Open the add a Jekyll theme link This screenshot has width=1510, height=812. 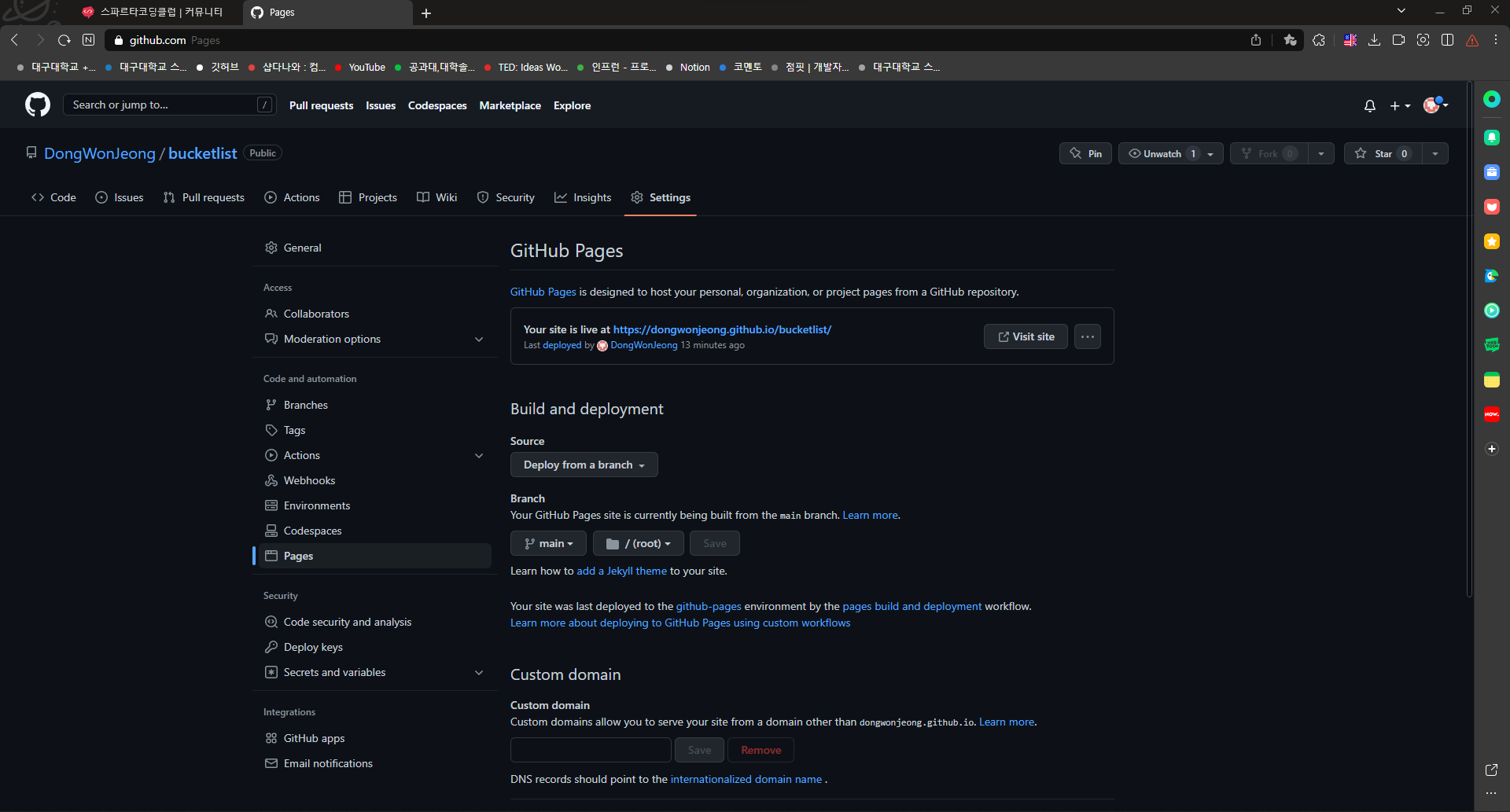pos(621,571)
